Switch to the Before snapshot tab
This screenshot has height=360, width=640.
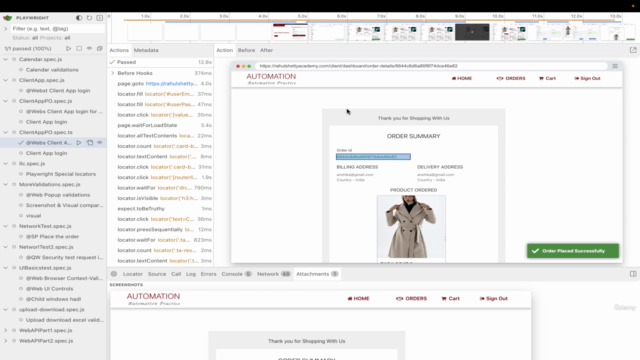click(246, 50)
